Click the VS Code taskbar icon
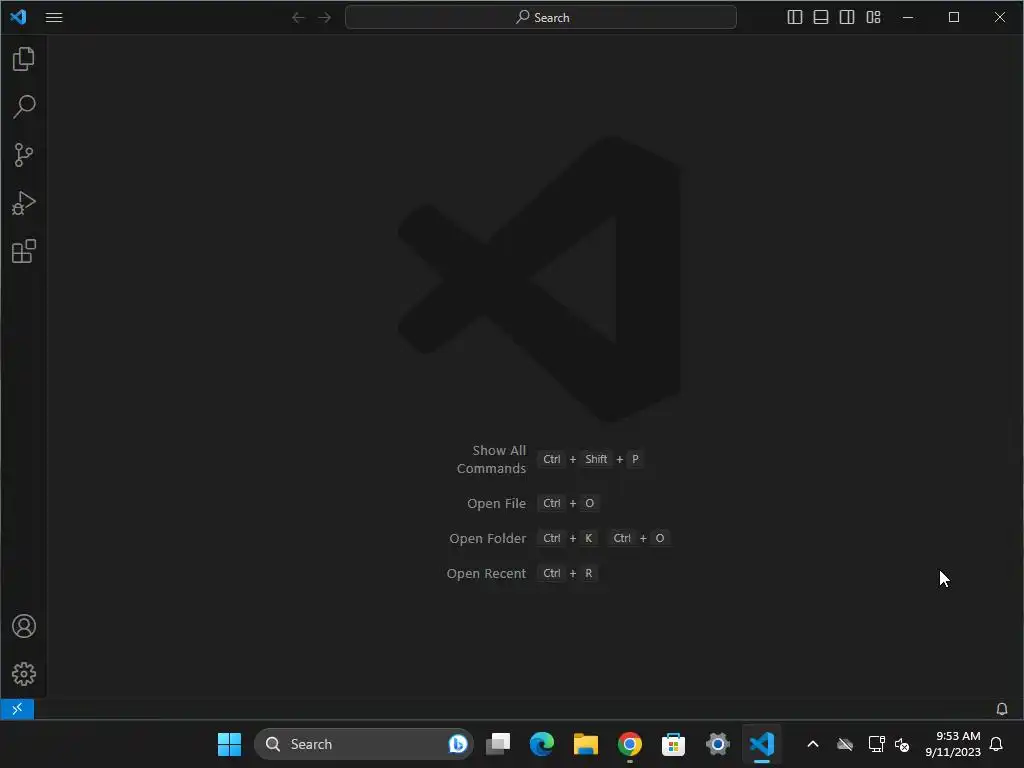Viewport: 1024px width, 768px height. pyautogui.click(x=761, y=744)
